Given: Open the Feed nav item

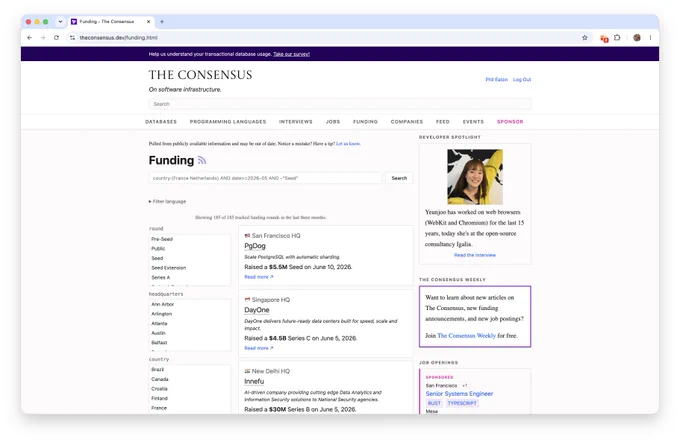Looking at the screenshot, I should pos(443,122).
